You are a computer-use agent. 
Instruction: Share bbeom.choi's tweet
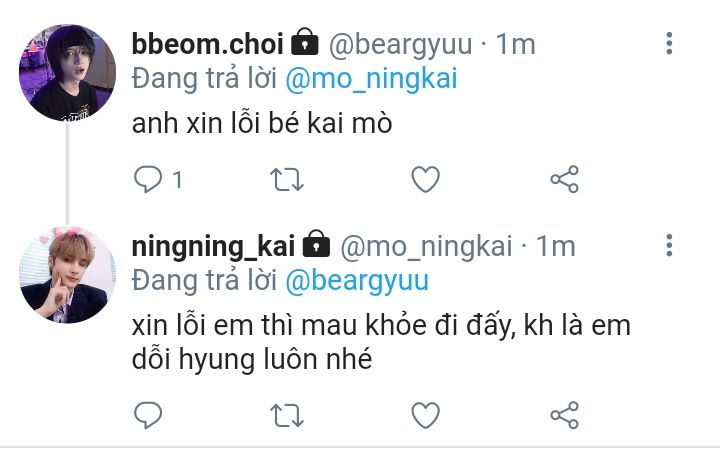(564, 179)
